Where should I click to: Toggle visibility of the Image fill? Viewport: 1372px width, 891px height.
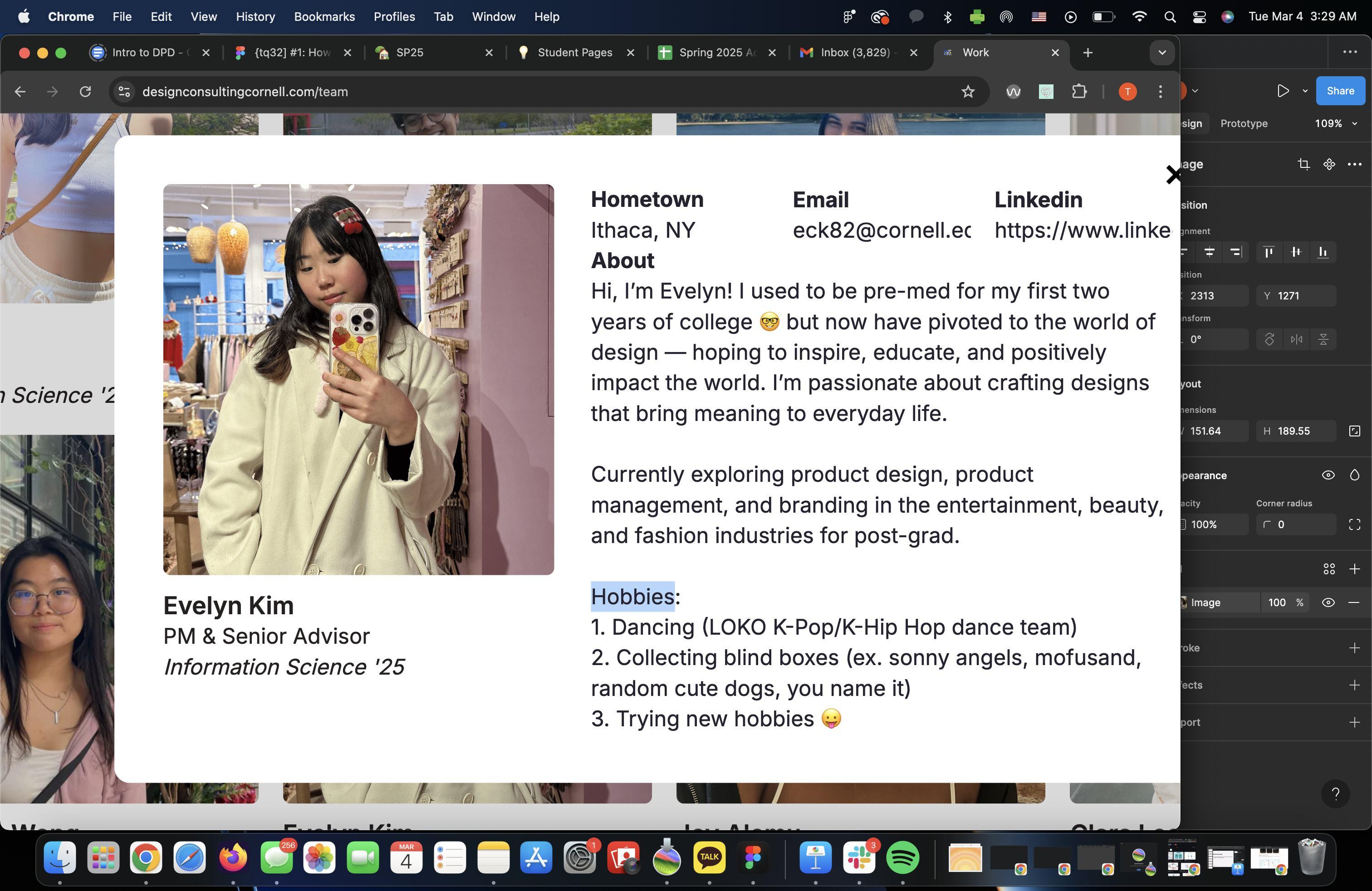click(1328, 602)
